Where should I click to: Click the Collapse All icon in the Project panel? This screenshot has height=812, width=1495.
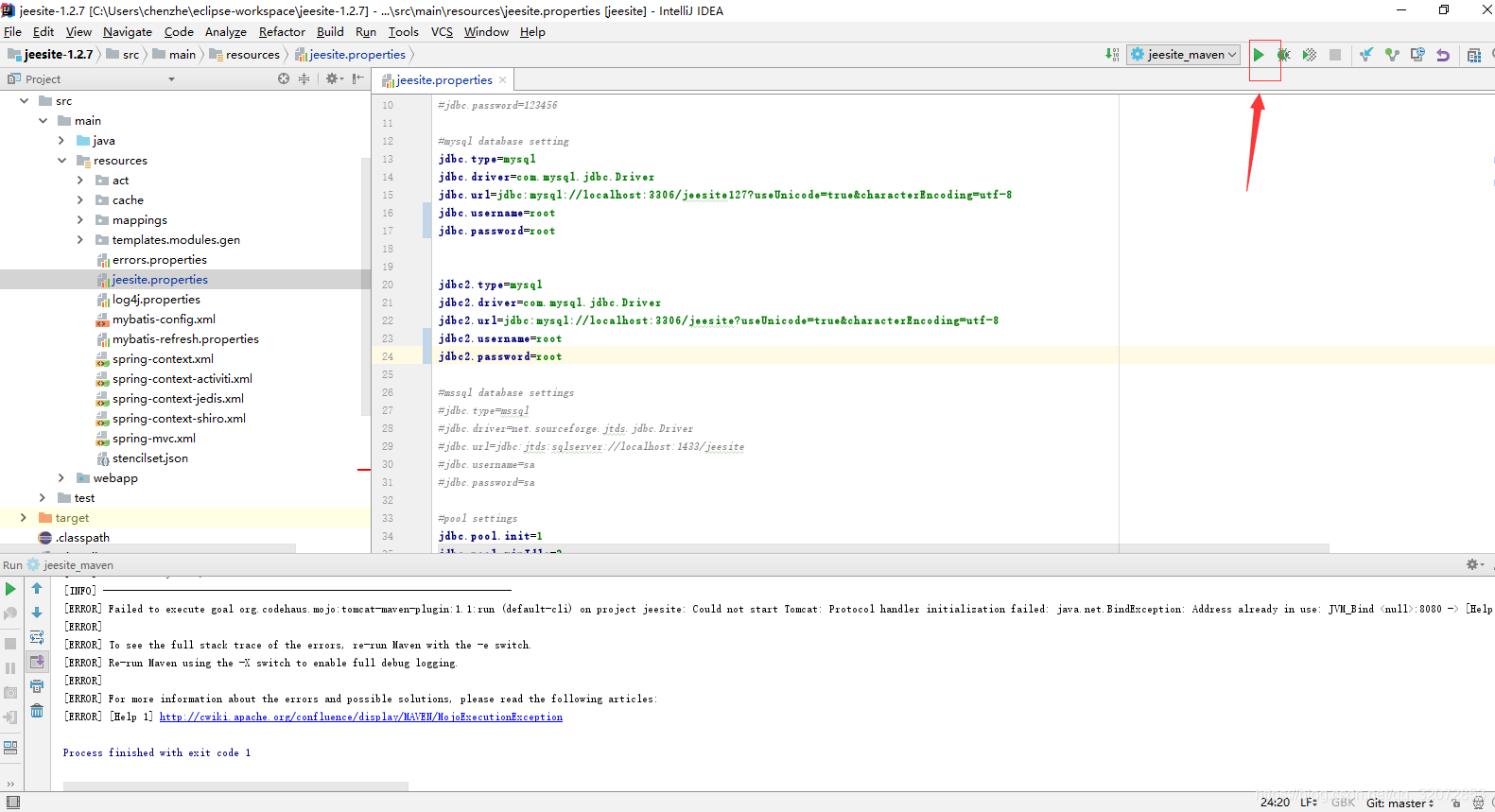coord(304,78)
